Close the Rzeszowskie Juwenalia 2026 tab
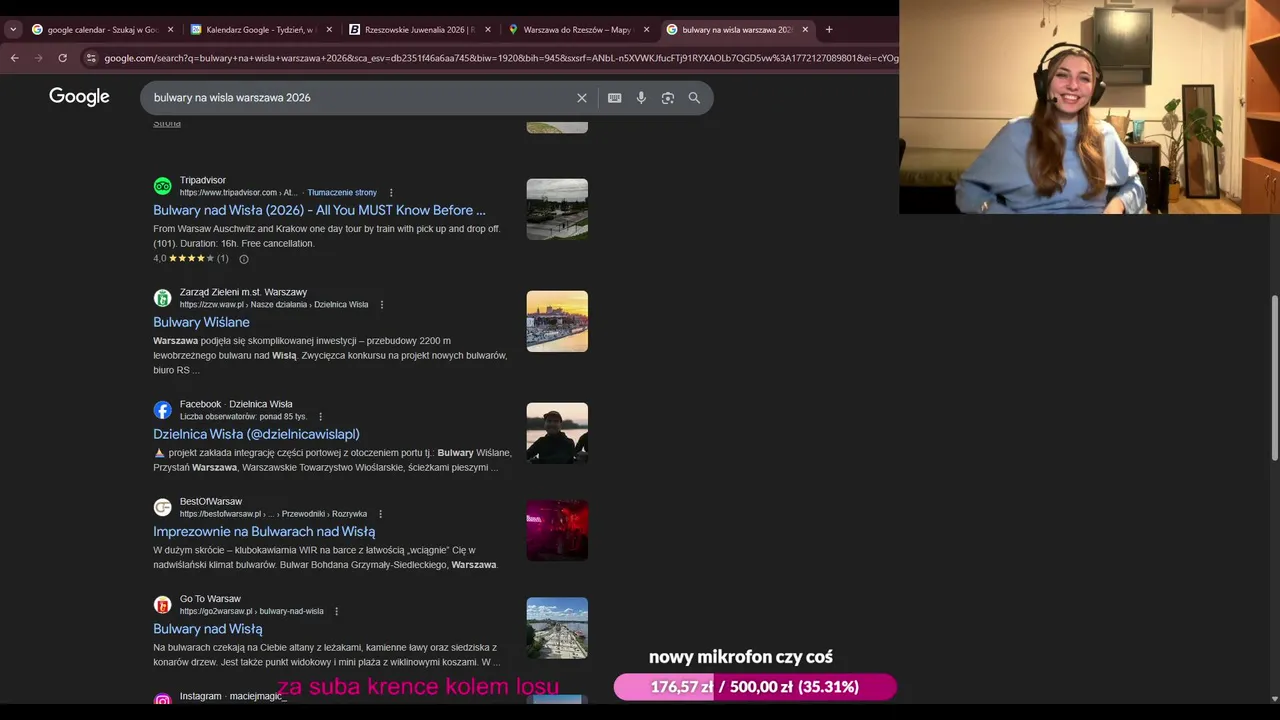This screenshot has width=1280, height=720. tap(488, 29)
